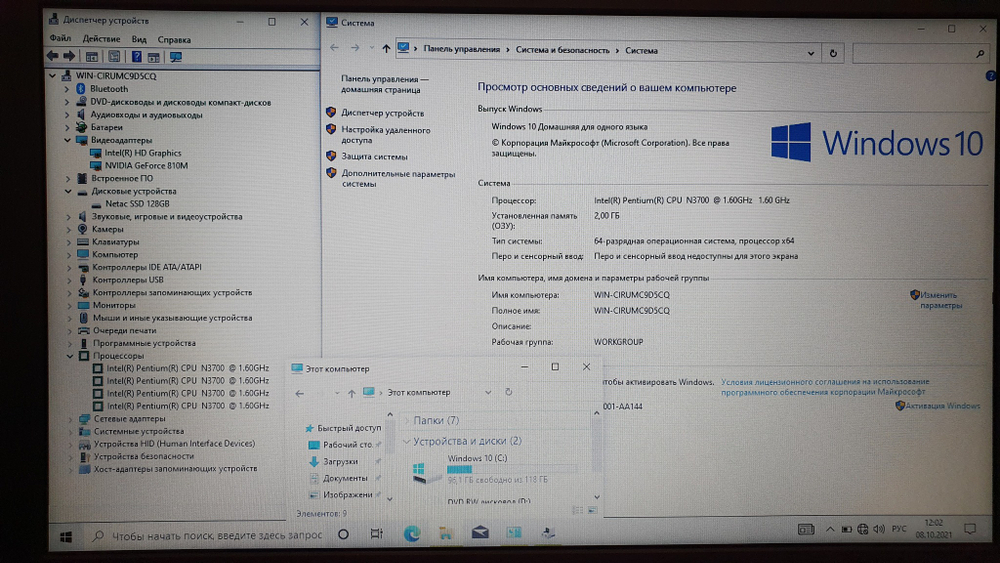1000x563 pixels.
Task: Select Контроллеры USB category
Action: coord(128,279)
